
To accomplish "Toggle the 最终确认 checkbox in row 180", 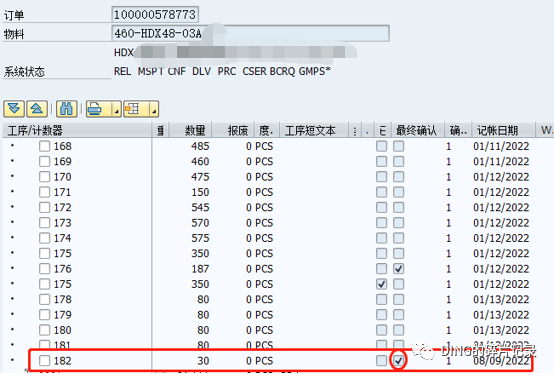I will click(x=399, y=330).
